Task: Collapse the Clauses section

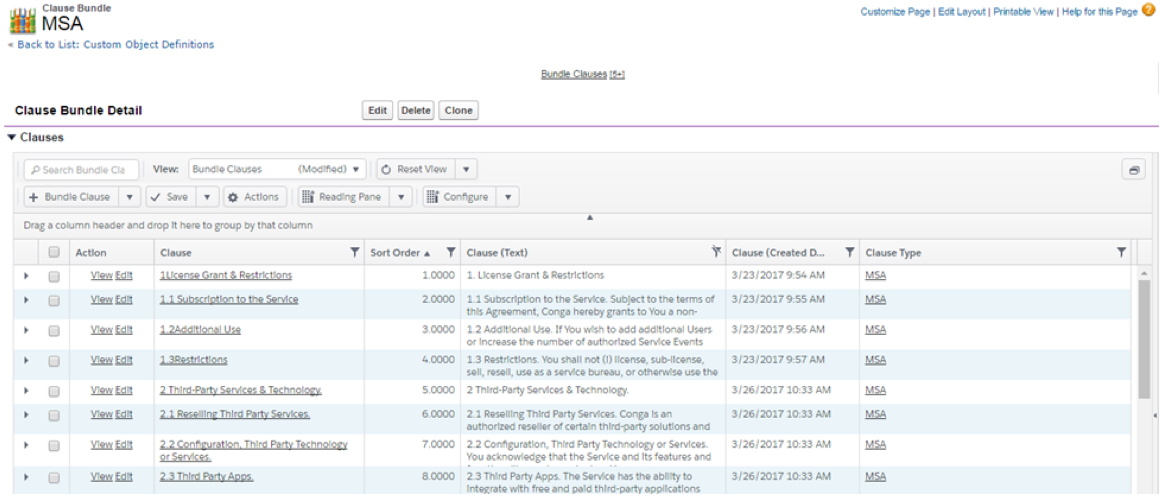Action: pyautogui.click(x=11, y=137)
